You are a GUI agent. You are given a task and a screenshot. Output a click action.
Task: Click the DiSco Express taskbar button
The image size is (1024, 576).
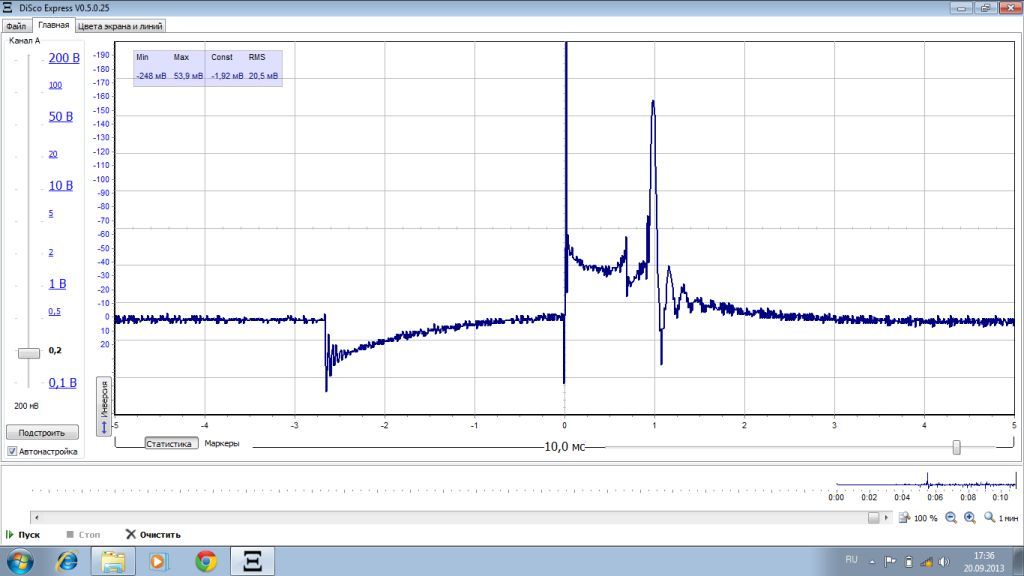point(252,562)
